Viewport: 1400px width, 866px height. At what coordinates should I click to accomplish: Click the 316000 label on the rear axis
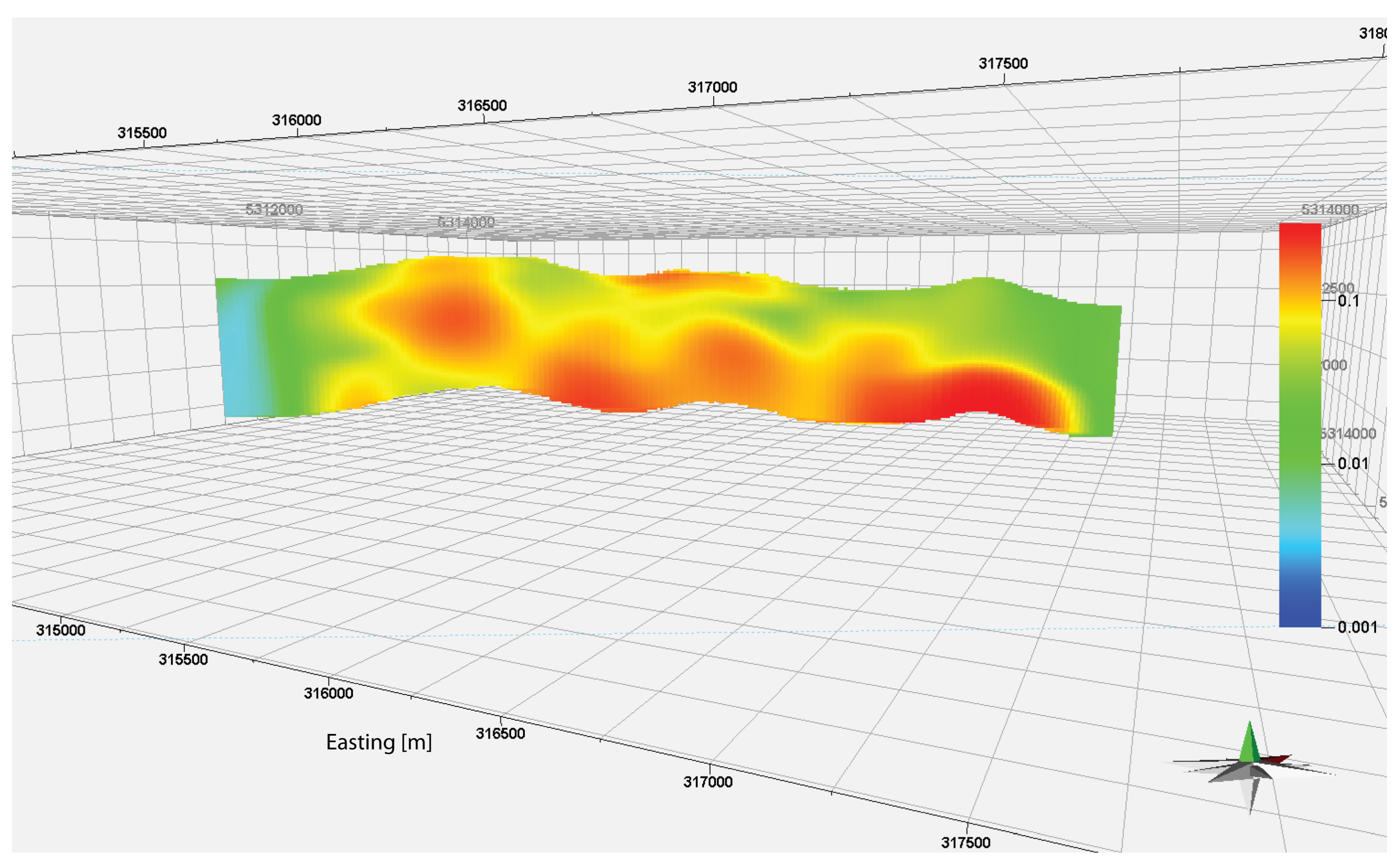296,120
